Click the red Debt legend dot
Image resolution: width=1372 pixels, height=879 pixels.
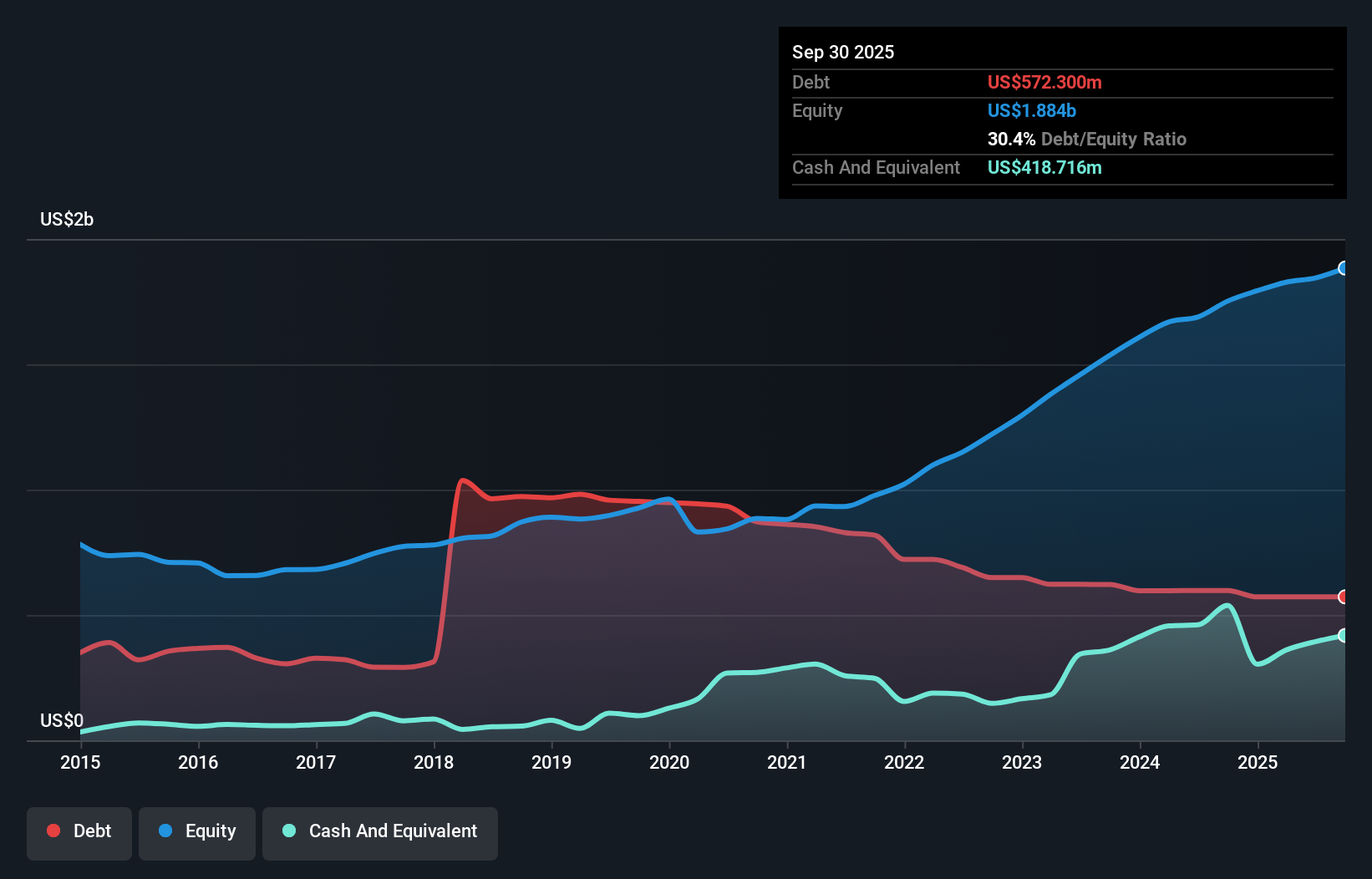tap(52, 831)
